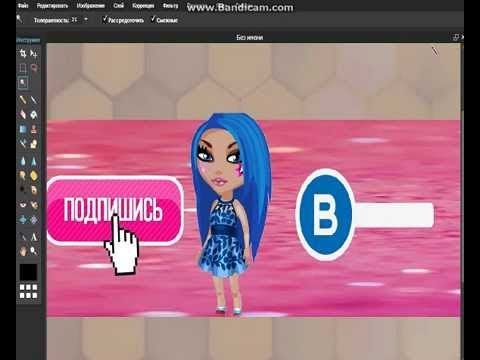
Task: Open the Редактировать menu
Action: (52, 6)
